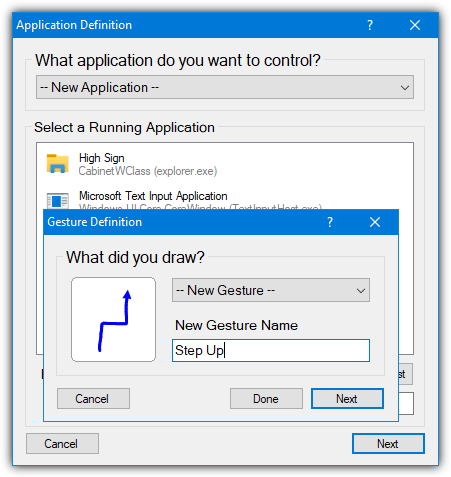Select the Microsoft Text Input Application icon

click(x=58, y=201)
